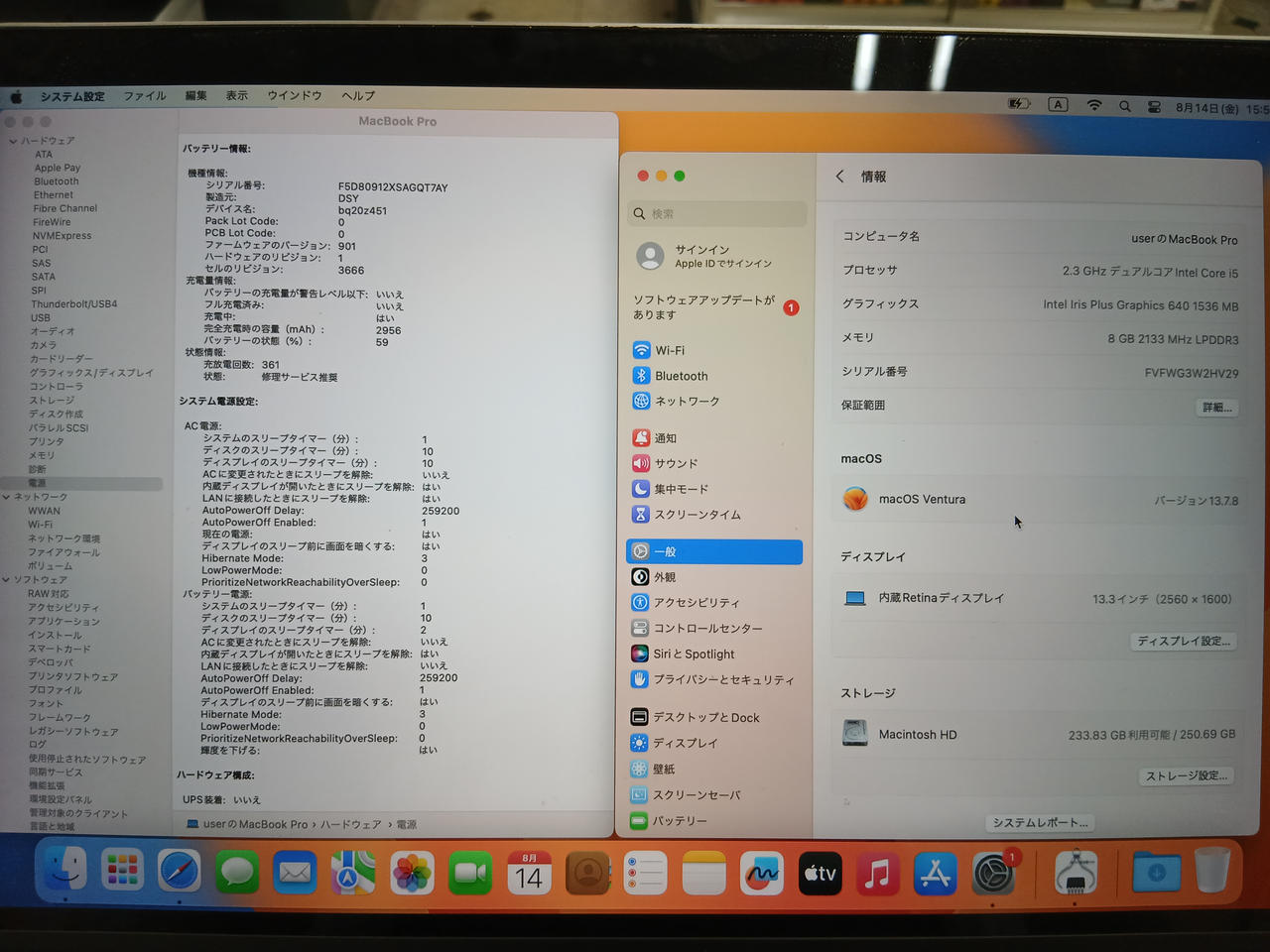Click the ストレージ設定 button
Image resolution: width=1270 pixels, height=952 pixels.
coord(1187,775)
